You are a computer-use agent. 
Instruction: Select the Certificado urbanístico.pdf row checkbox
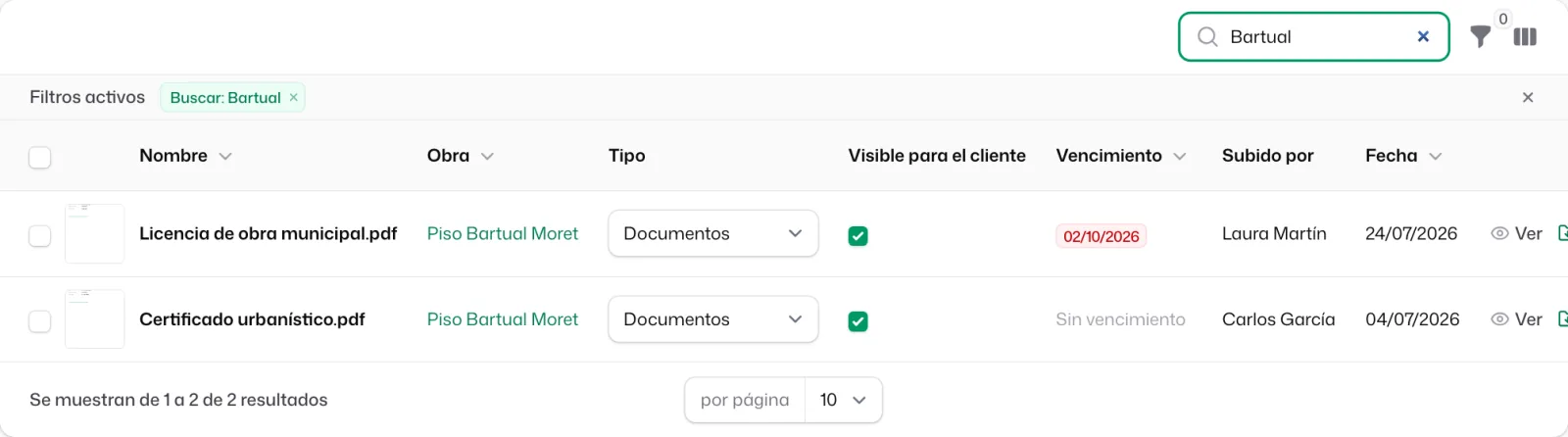(x=39, y=320)
